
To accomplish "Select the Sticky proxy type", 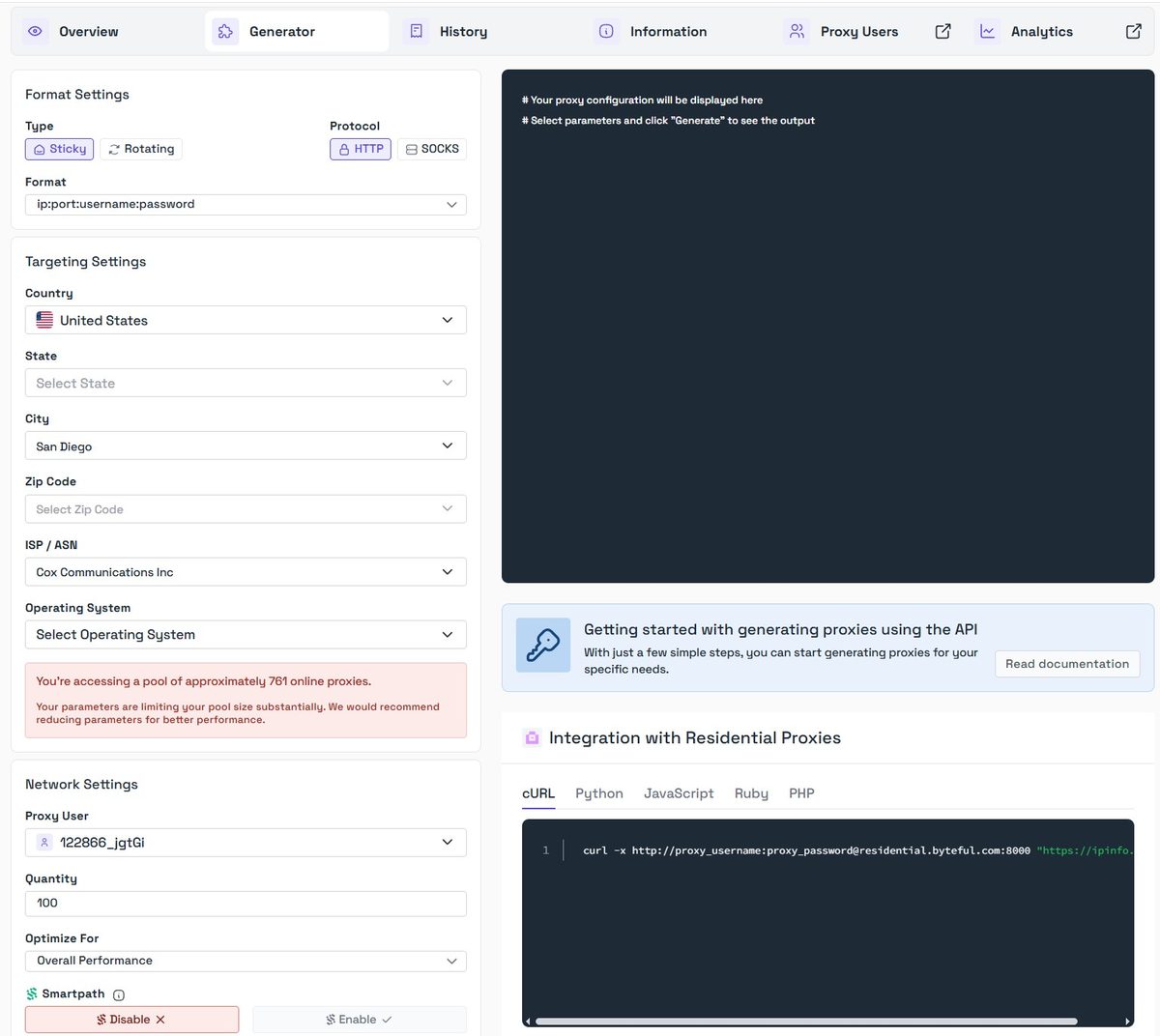I will [x=59, y=149].
